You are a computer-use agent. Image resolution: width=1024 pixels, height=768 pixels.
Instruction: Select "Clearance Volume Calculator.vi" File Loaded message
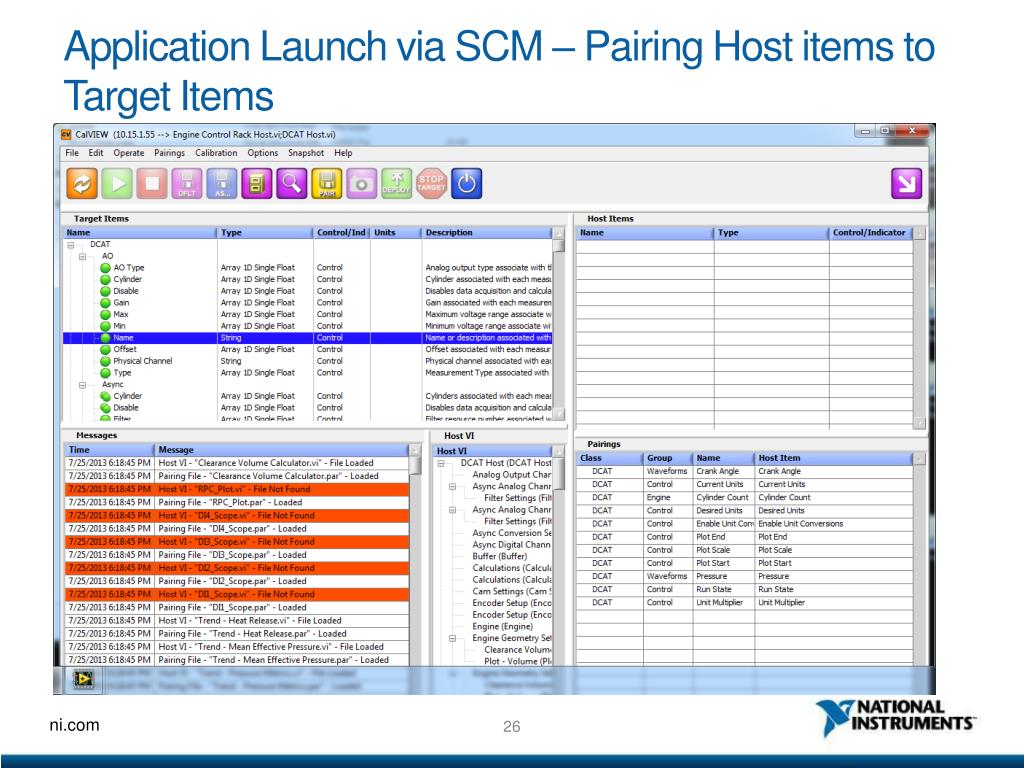237,463
